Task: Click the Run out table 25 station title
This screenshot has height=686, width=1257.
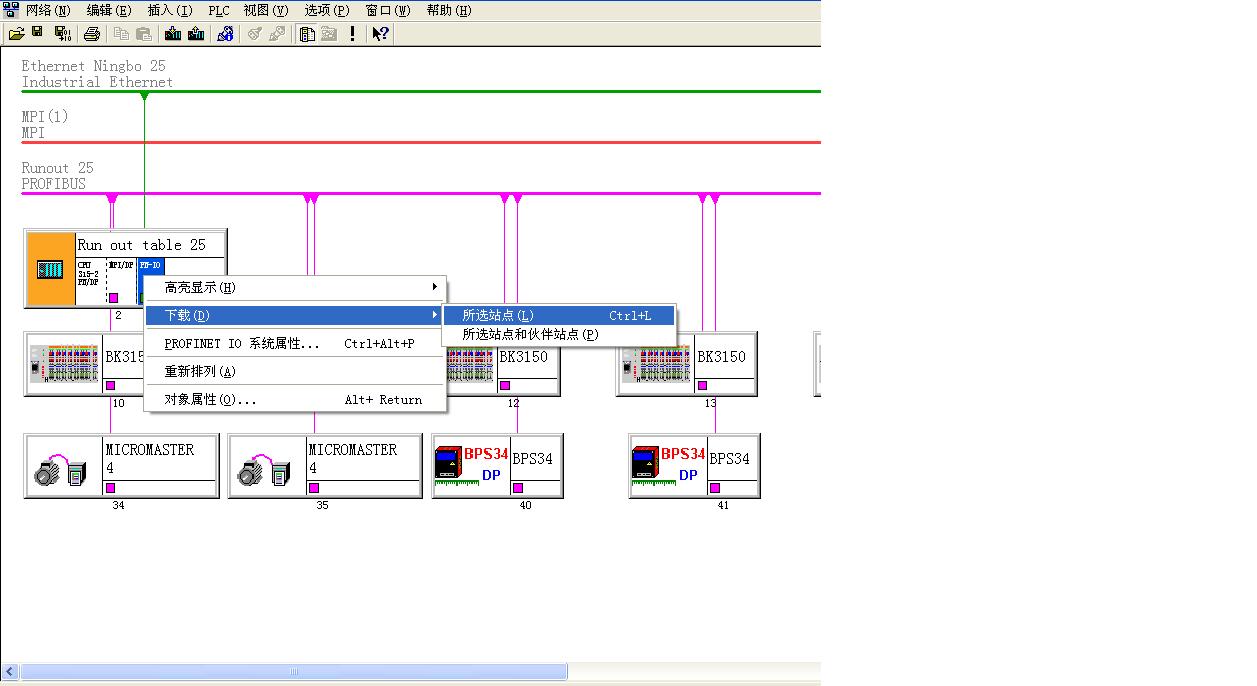Action: click(x=142, y=245)
